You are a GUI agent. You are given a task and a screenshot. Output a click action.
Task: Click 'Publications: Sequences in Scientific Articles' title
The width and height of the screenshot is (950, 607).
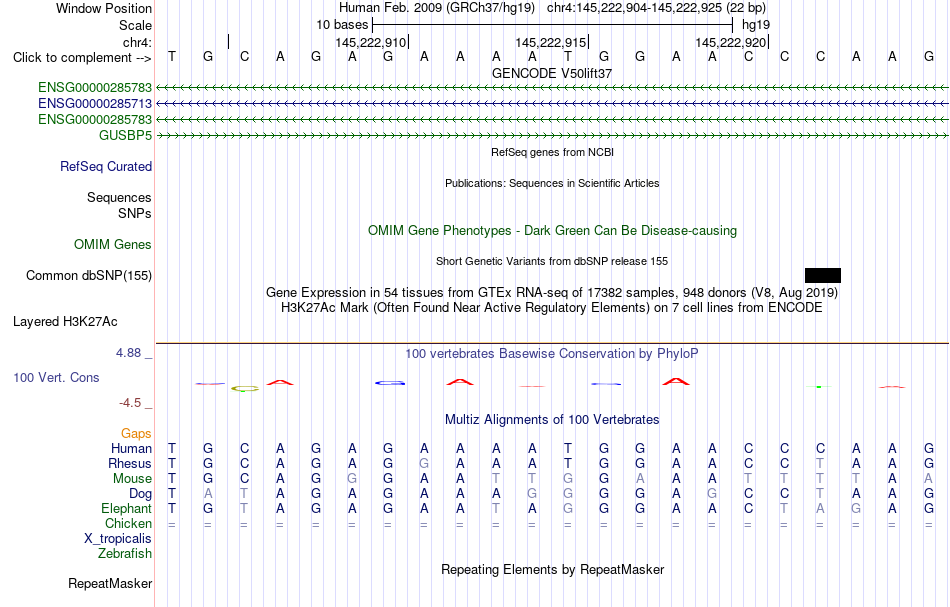click(x=552, y=183)
